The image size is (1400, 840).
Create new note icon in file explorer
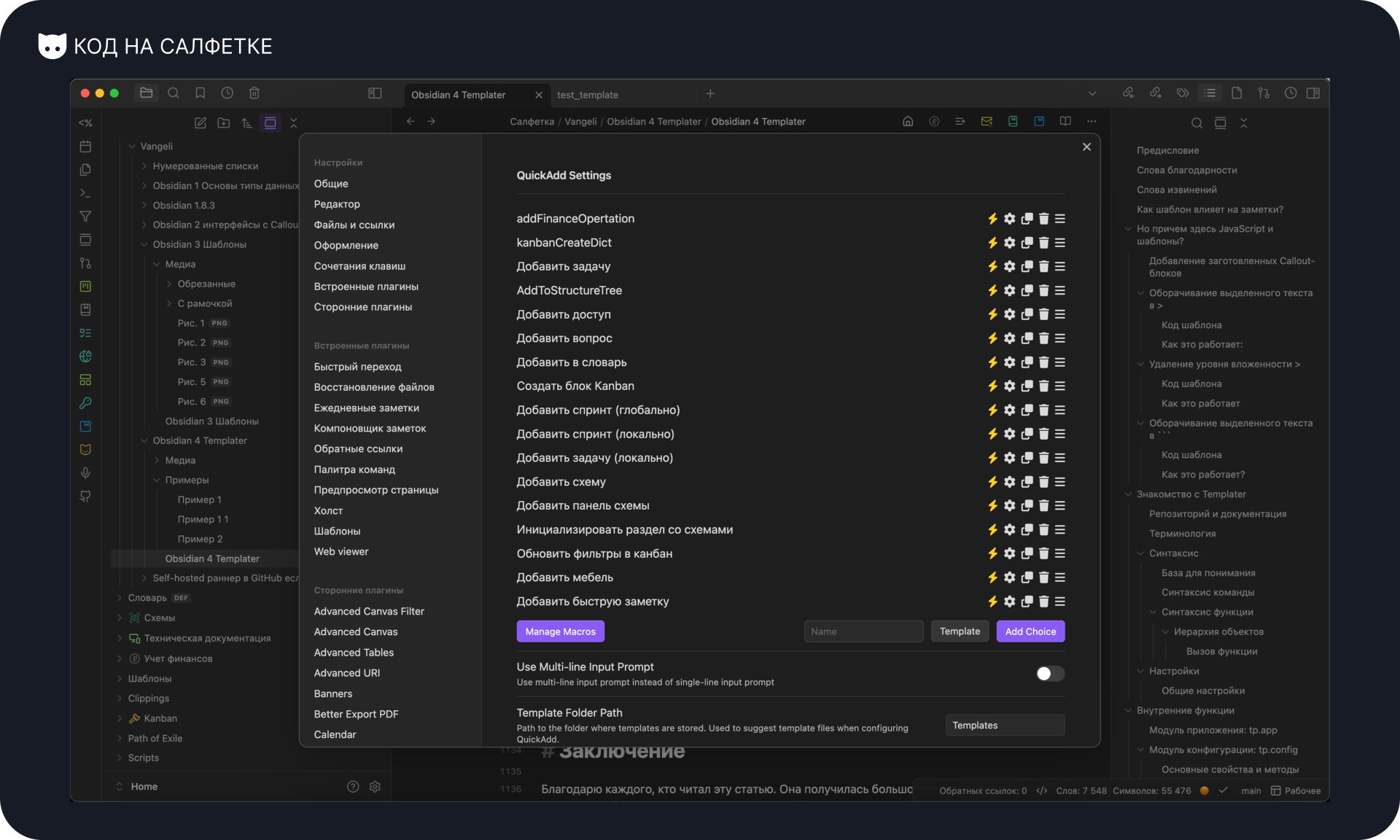coord(201,123)
